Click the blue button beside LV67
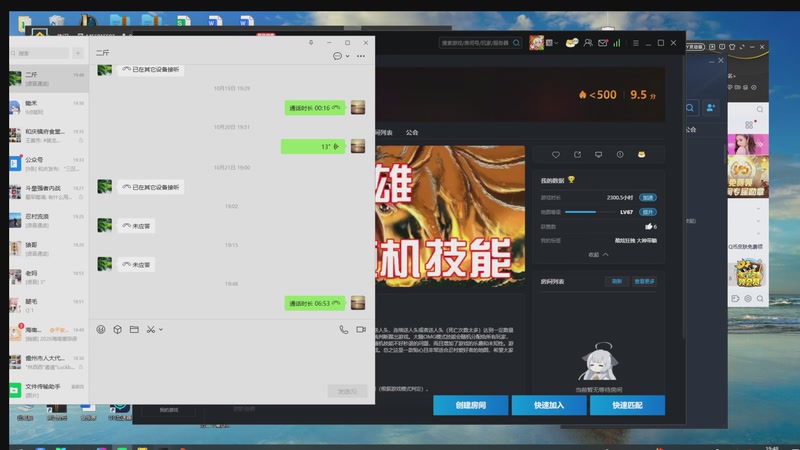The width and height of the screenshot is (800, 450). tap(647, 212)
